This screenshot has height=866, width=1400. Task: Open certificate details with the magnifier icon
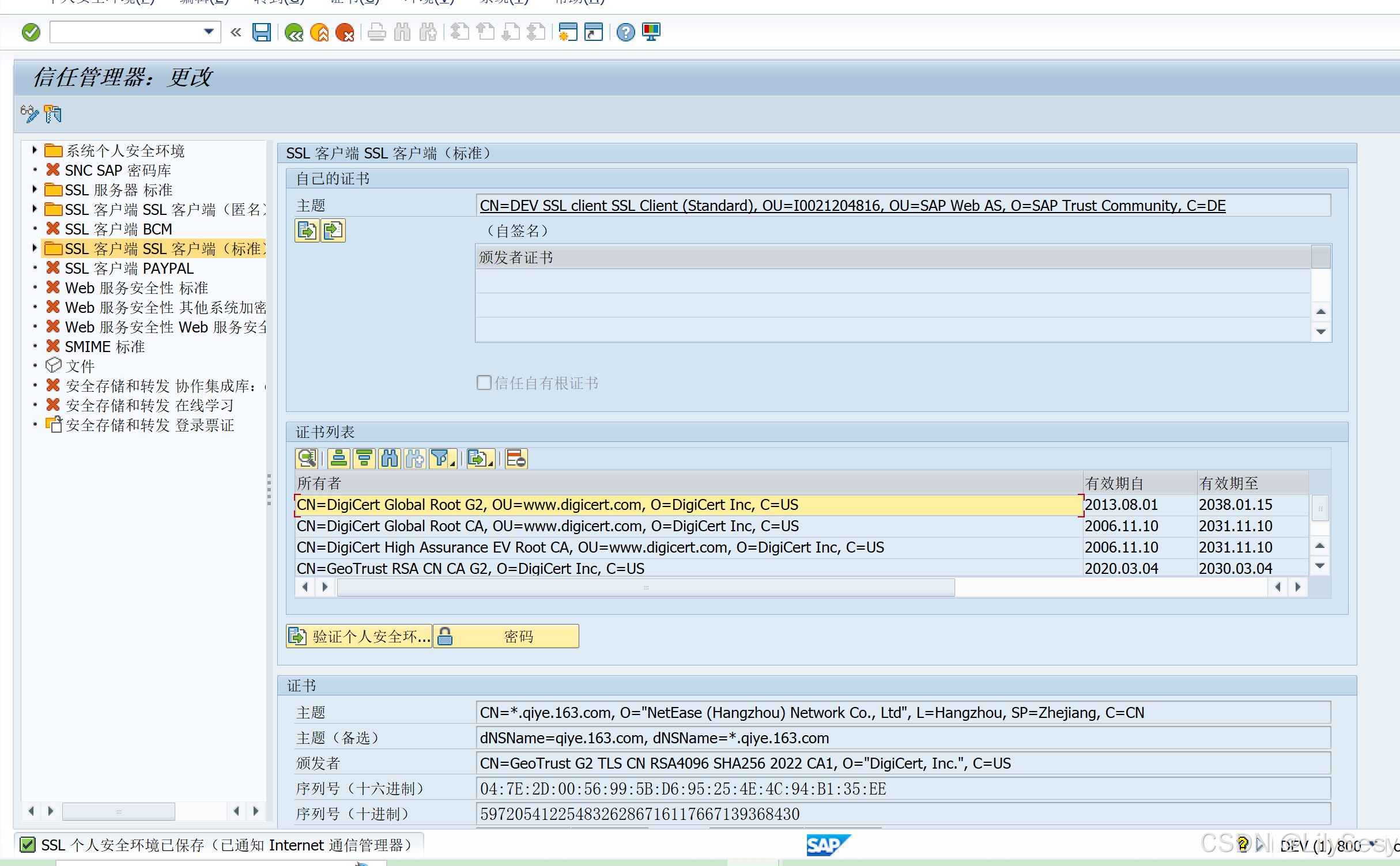(x=307, y=458)
